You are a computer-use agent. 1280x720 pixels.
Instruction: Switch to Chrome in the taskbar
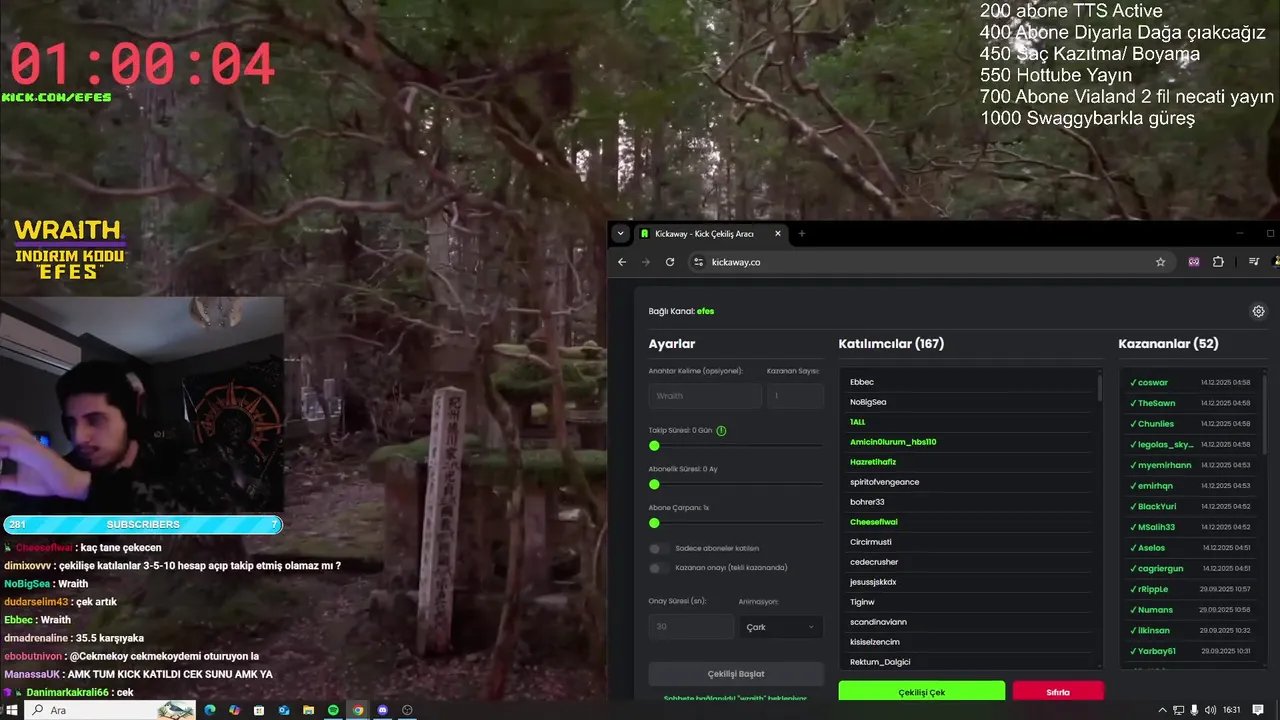(x=358, y=710)
